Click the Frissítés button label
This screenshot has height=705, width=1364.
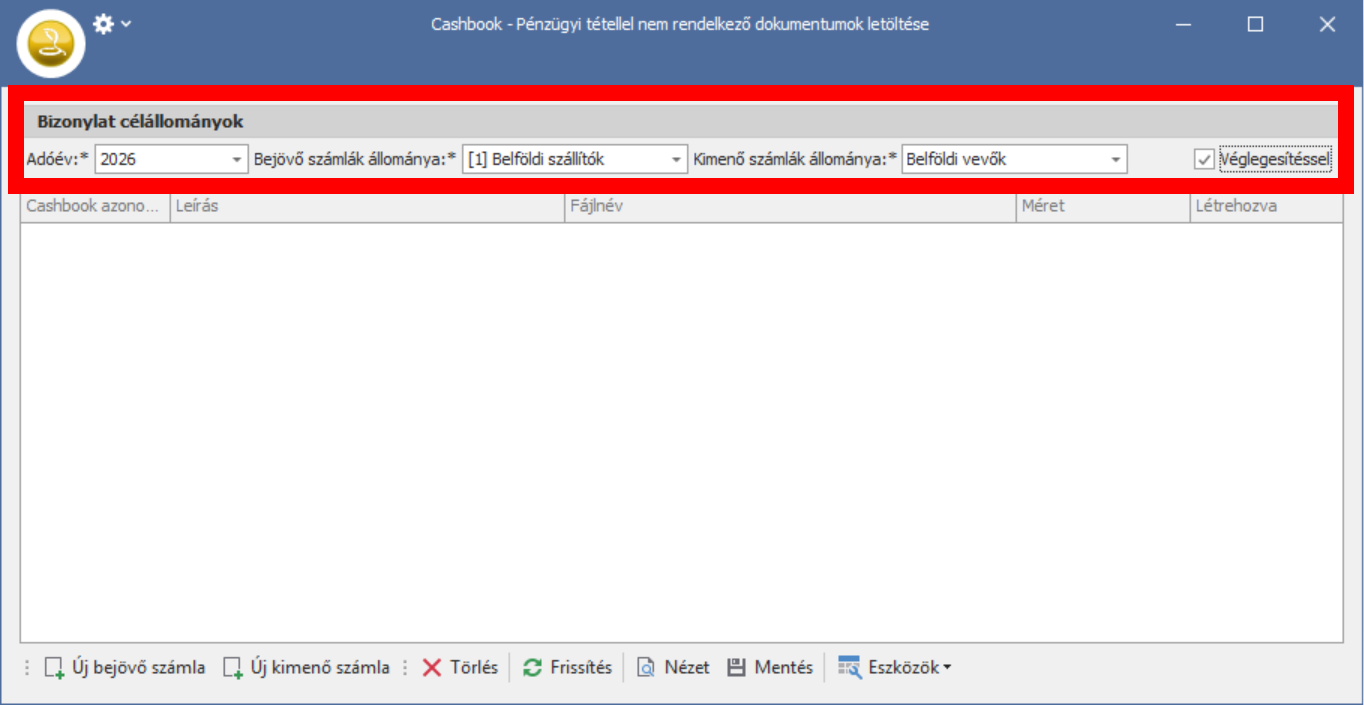581,668
